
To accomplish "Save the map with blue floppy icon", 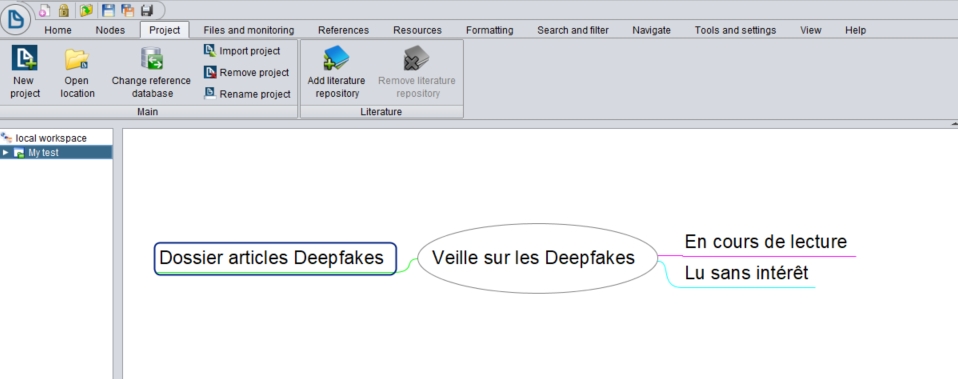I will (108, 10).
